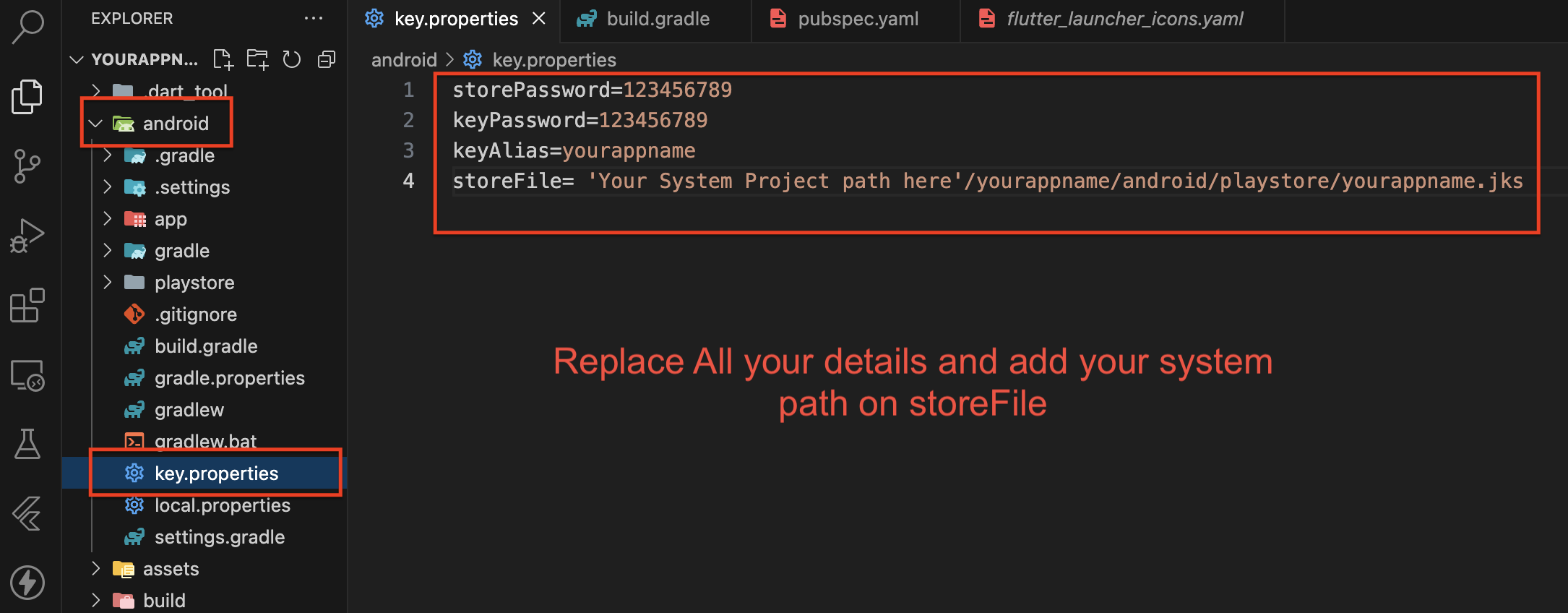Close the key.properties editor tab
Image resolution: width=1568 pixels, height=613 pixels.
[x=539, y=19]
